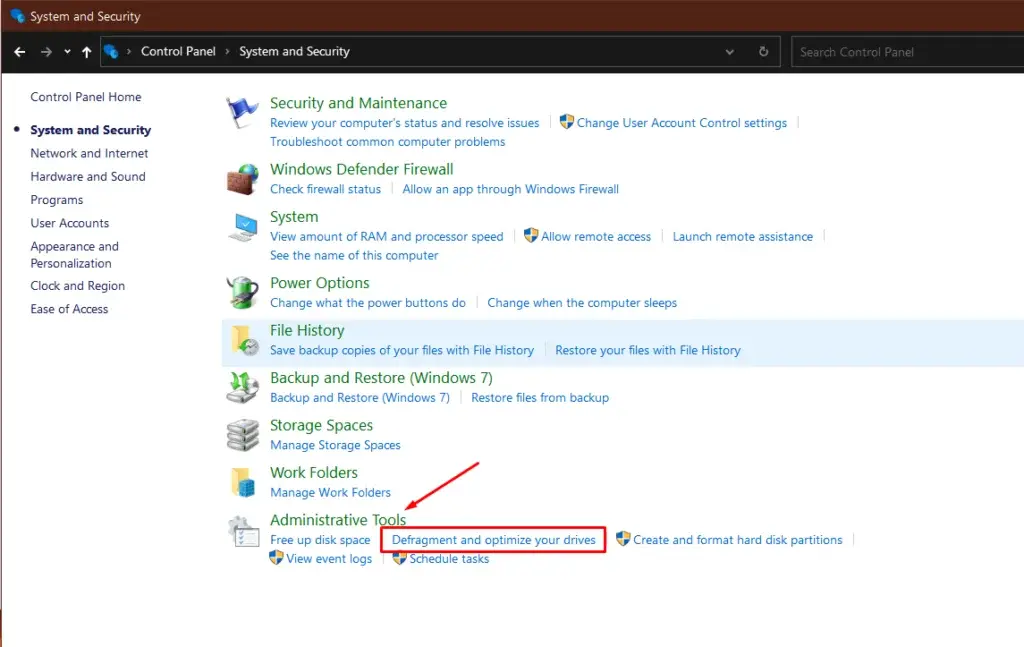Click Allow an app through Windows Firewall
The height and width of the screenshot is (647, 1024).
tap(510, 189)
